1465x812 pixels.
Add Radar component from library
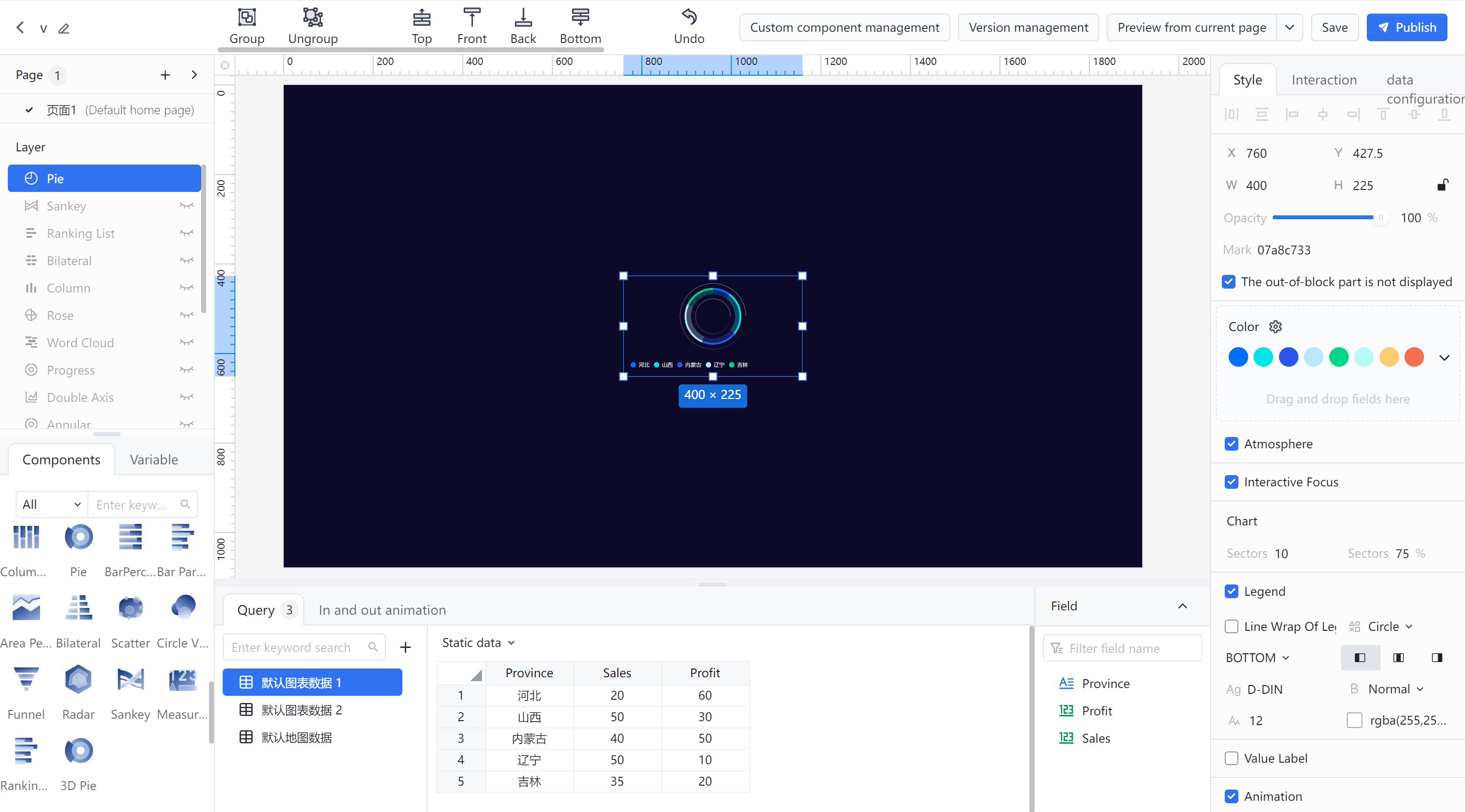(x=79, y=680)
